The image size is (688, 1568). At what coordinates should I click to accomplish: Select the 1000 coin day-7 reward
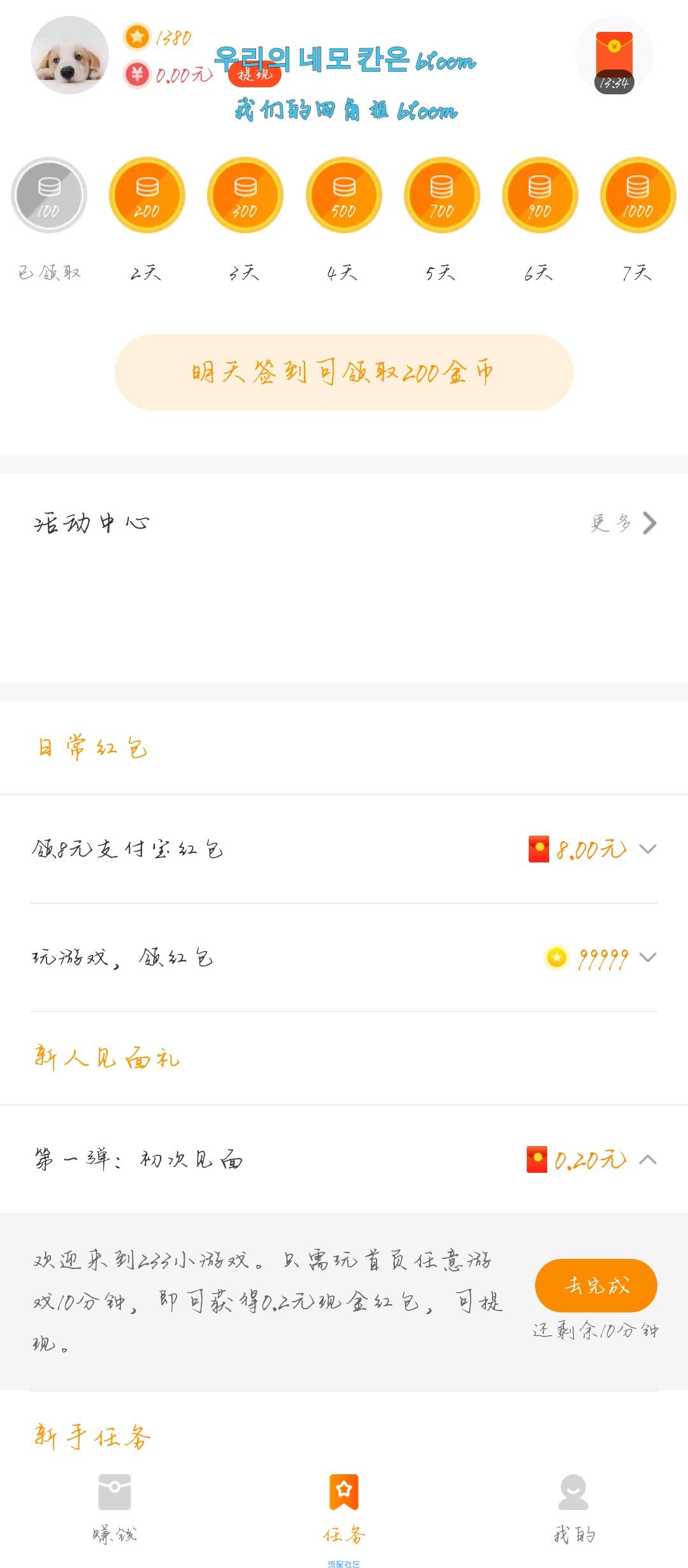[638, 195]
